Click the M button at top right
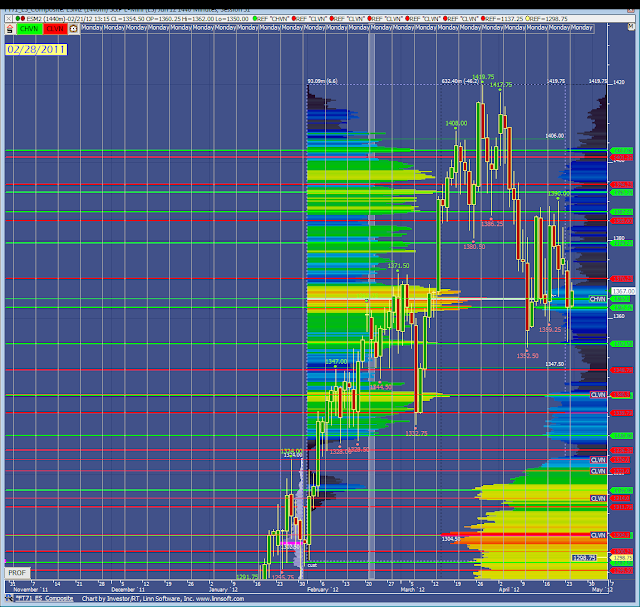The height and width of the screenshot is (607, 640). point(631,27)
